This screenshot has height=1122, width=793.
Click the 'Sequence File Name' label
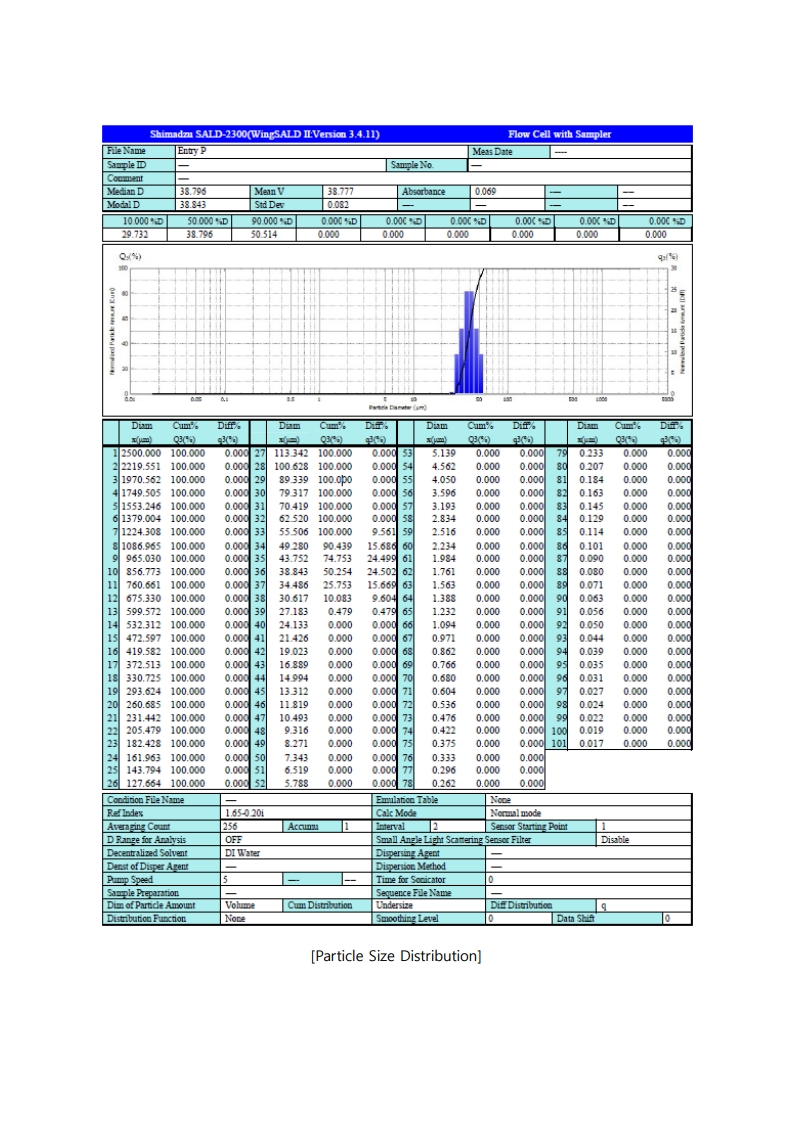(414, 893)
